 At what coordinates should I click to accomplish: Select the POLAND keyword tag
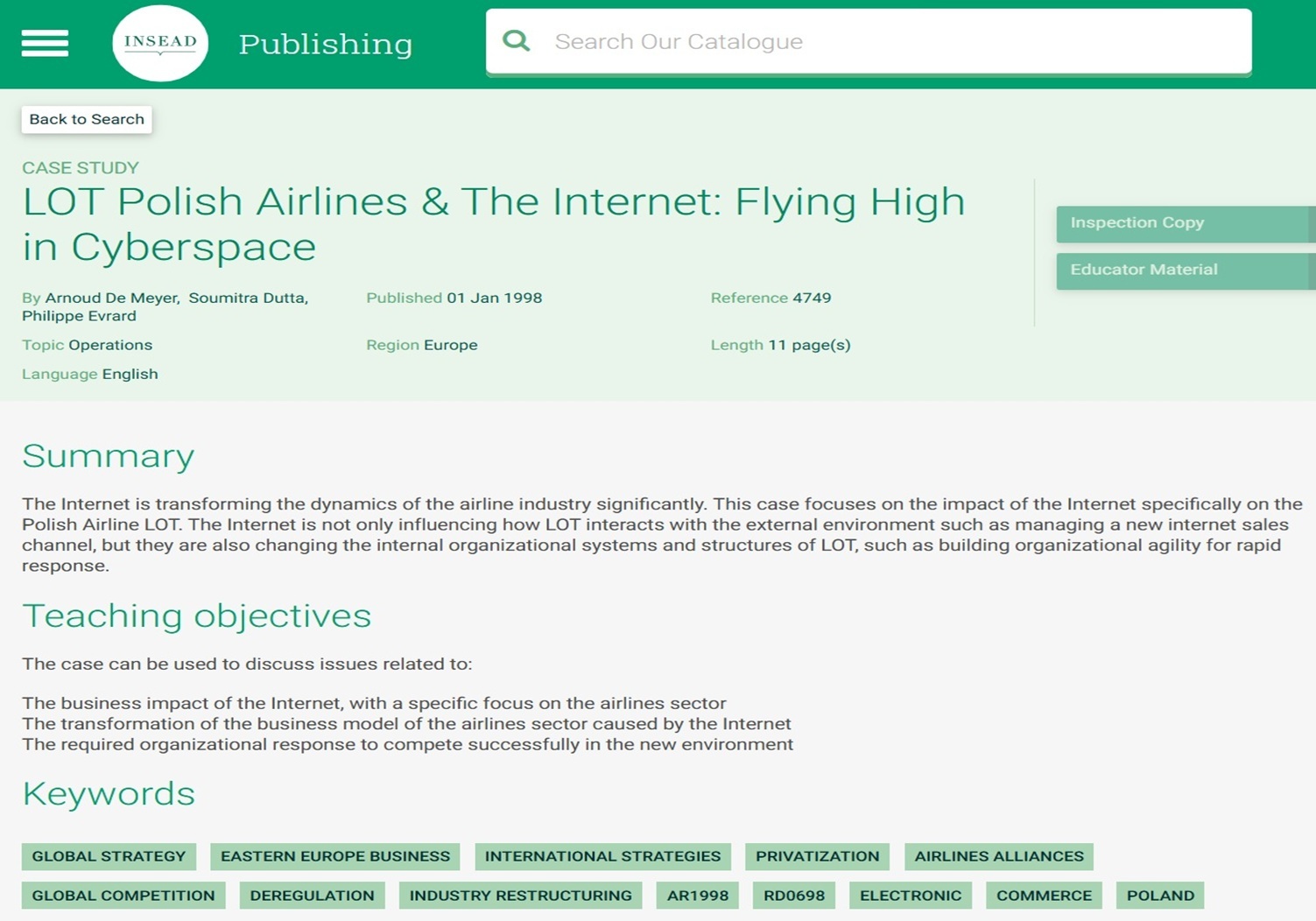click(1160, 896)
